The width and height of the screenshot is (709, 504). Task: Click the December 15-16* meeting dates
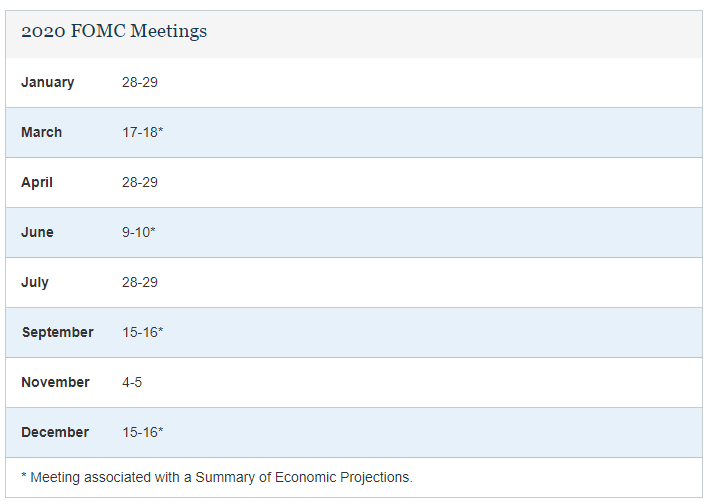point(142,432)
